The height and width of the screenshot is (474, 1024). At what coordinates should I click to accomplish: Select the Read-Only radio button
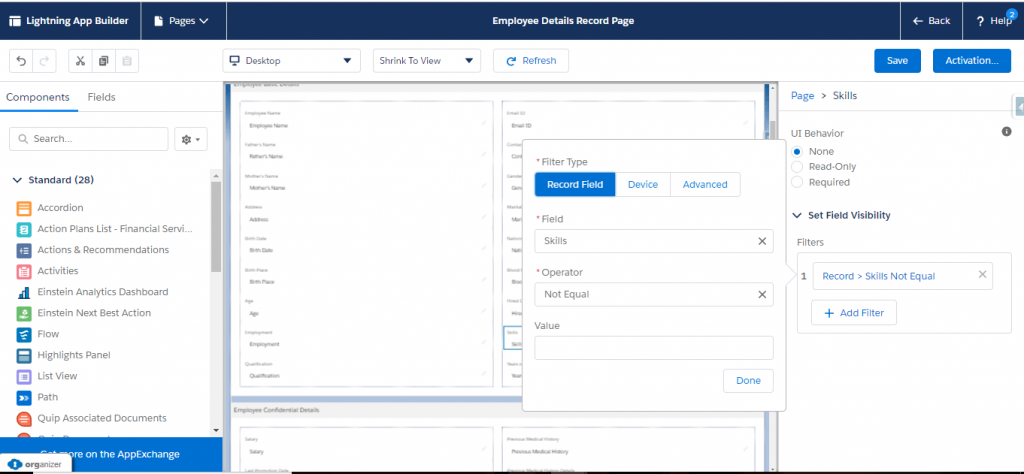pyautogui.click(x=797, y=166)
